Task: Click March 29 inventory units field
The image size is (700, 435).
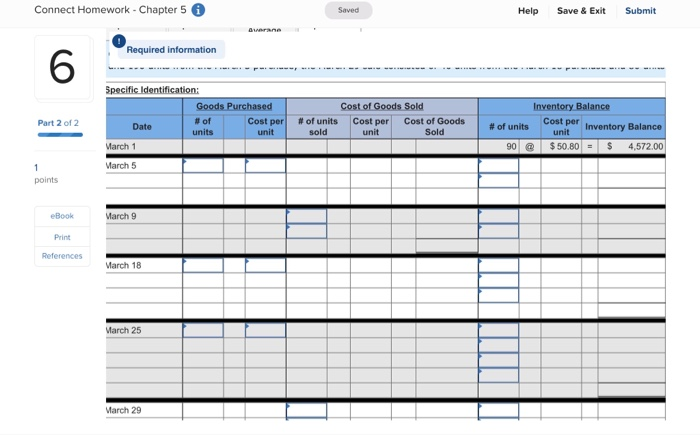Action: (498, 411)
